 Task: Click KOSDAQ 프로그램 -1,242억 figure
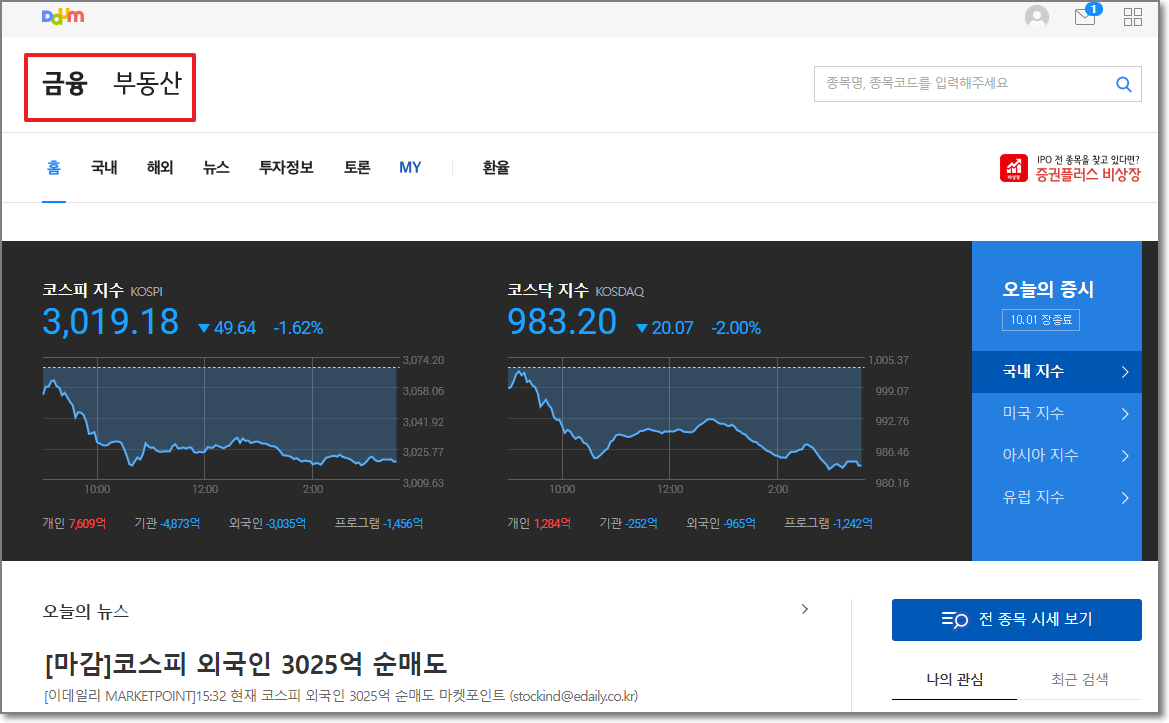tap(828, 524)
